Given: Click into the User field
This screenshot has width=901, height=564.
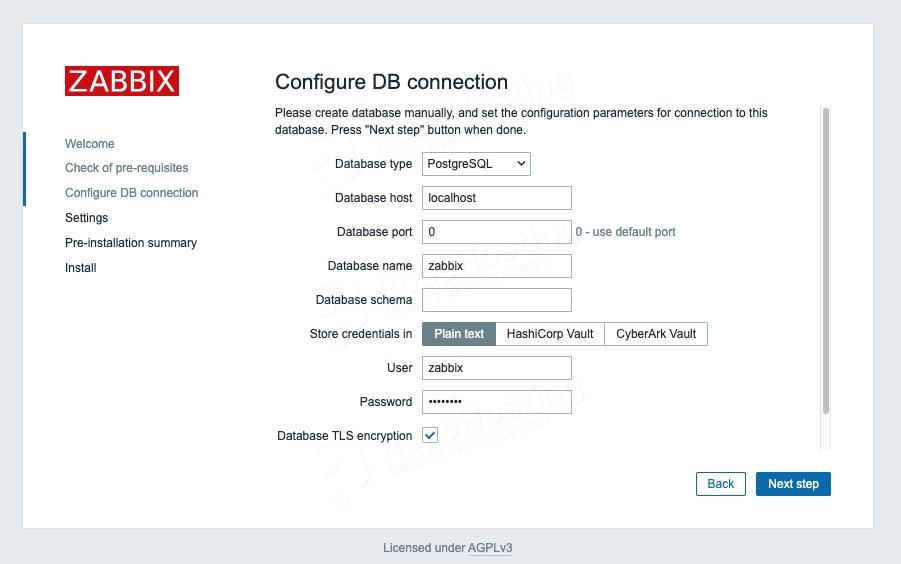Looking at the screenshot, I should (x=496, y=368).
